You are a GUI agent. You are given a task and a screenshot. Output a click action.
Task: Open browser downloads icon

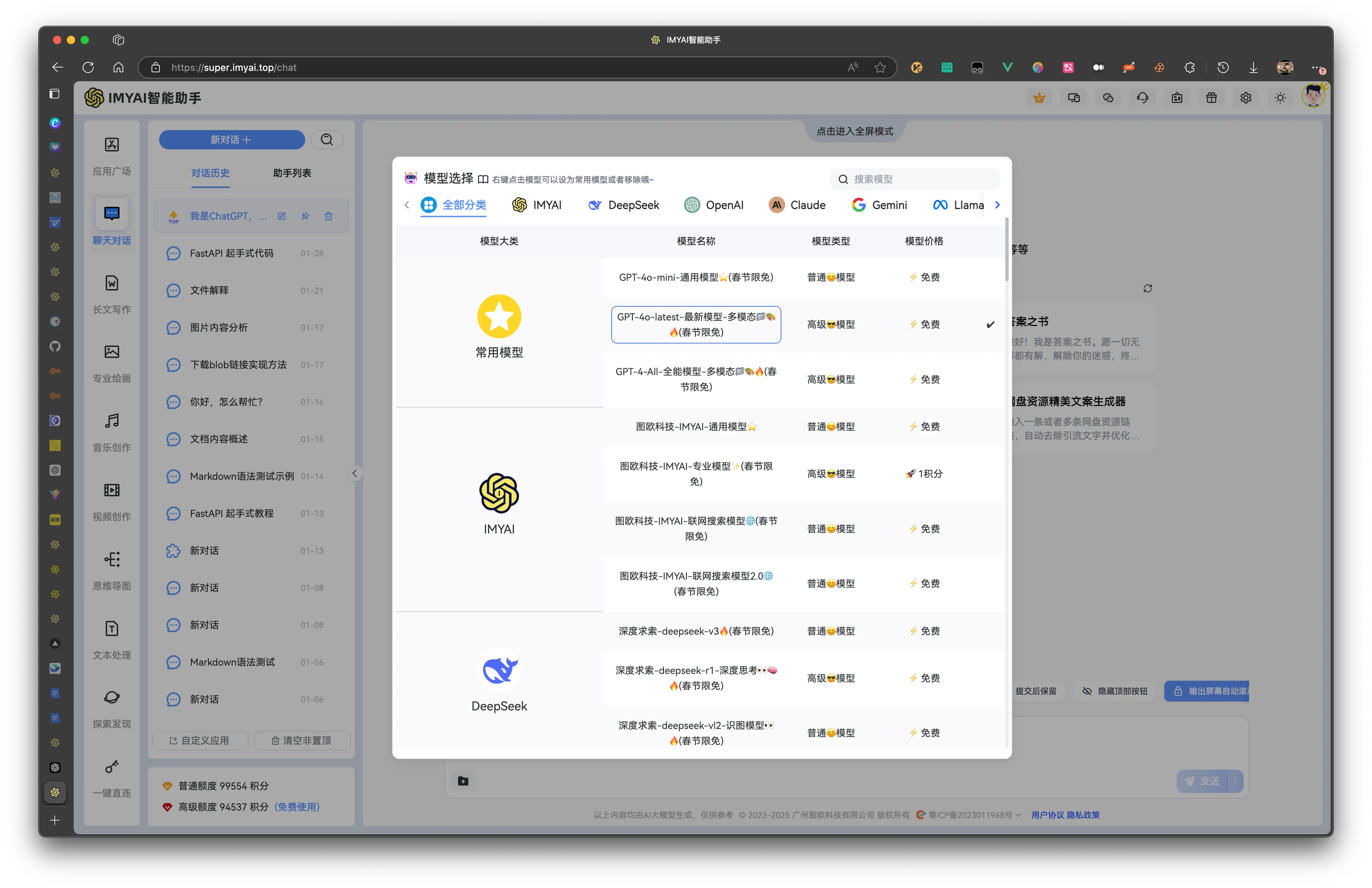[1253, 67]
